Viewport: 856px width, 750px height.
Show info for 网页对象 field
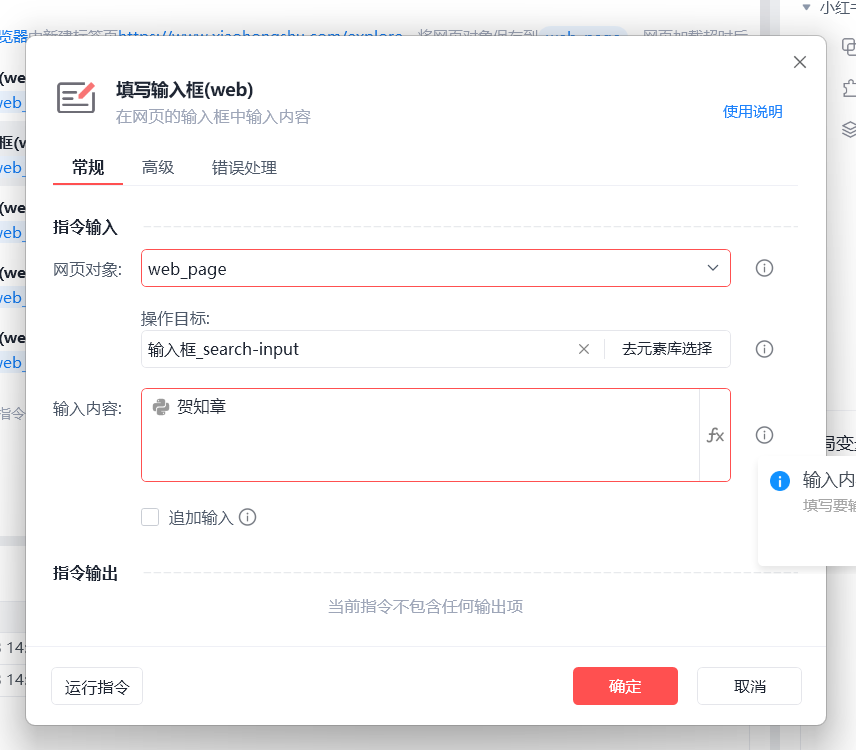tap(764, 268)
